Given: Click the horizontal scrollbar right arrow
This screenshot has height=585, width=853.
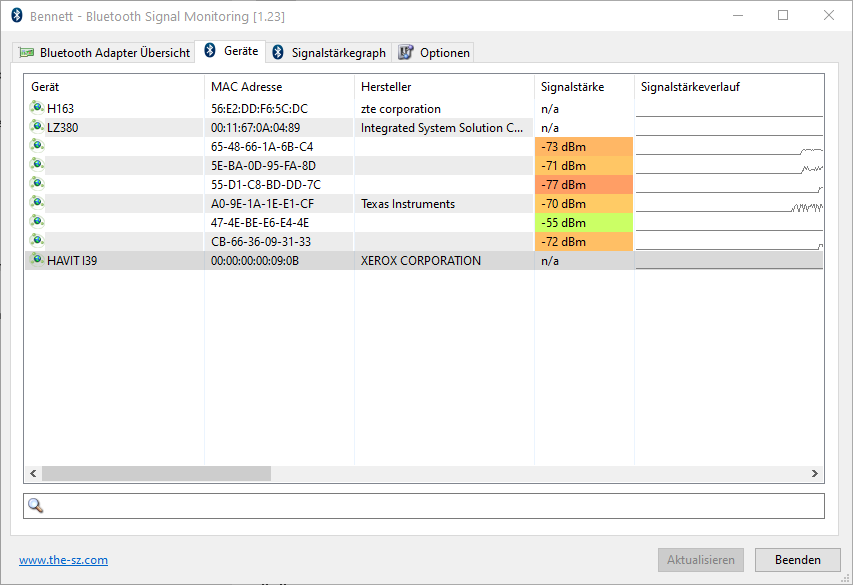Looking at the screenshot, I should (x=814, y=473).
